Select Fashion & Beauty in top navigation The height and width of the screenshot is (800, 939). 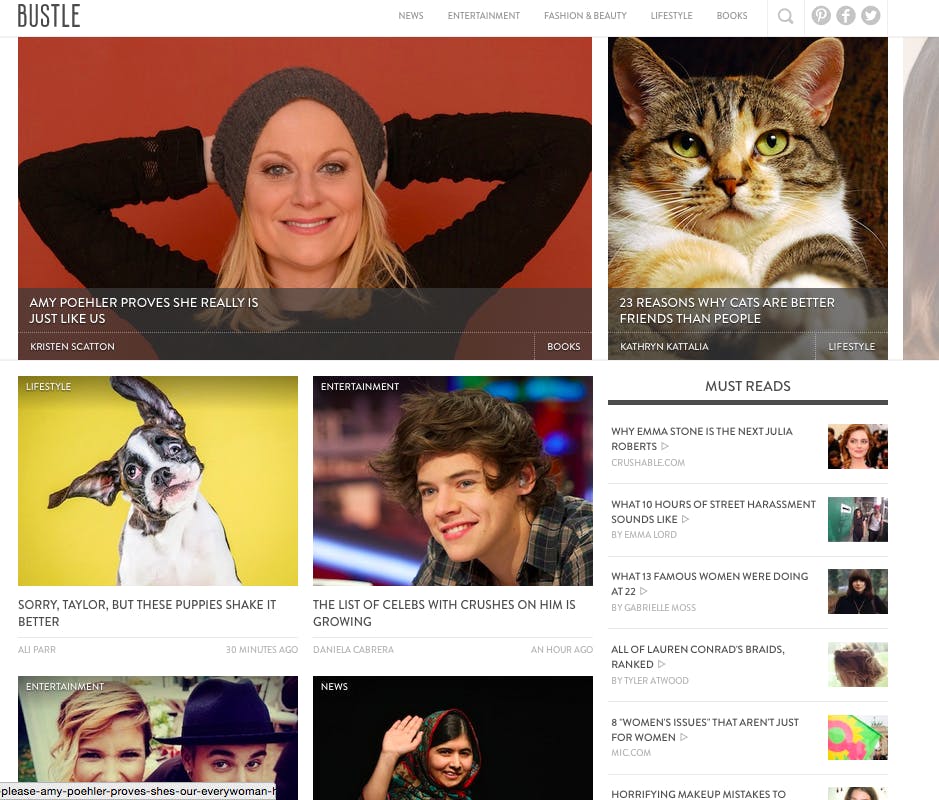click(x=585, y=16)
